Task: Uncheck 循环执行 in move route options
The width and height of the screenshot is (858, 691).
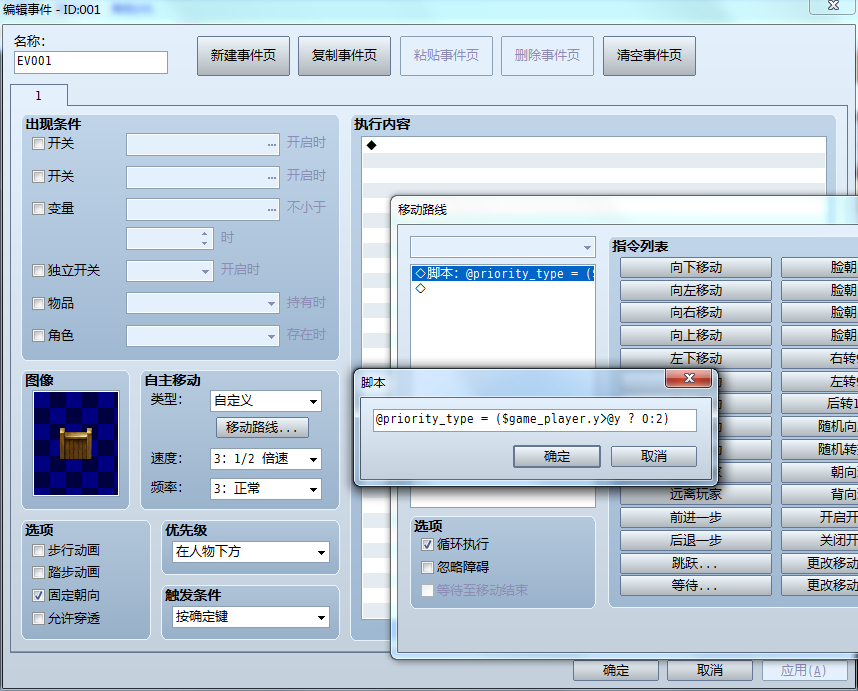Action: coord(427,544)
